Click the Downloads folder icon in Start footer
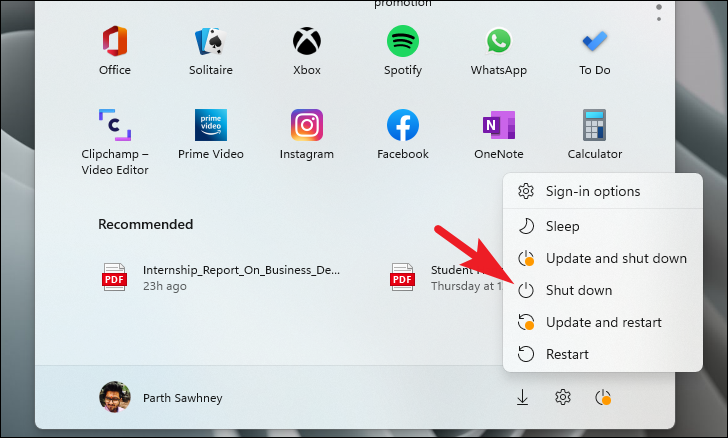 click(x=522, y=398)
